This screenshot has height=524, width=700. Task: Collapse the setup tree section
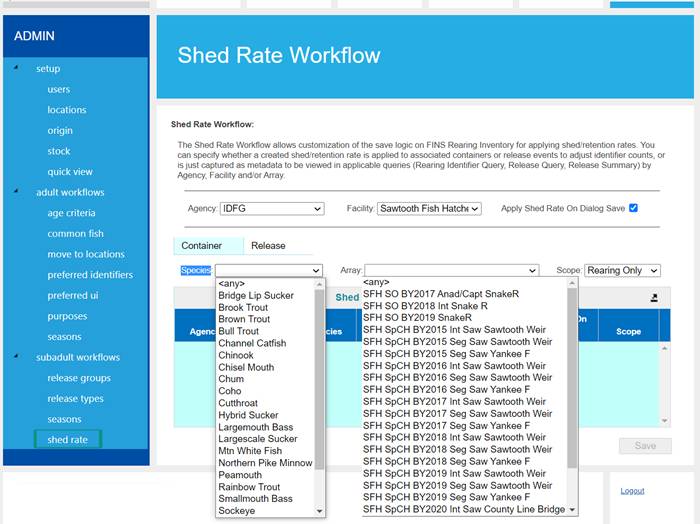(x=15, y=69)
